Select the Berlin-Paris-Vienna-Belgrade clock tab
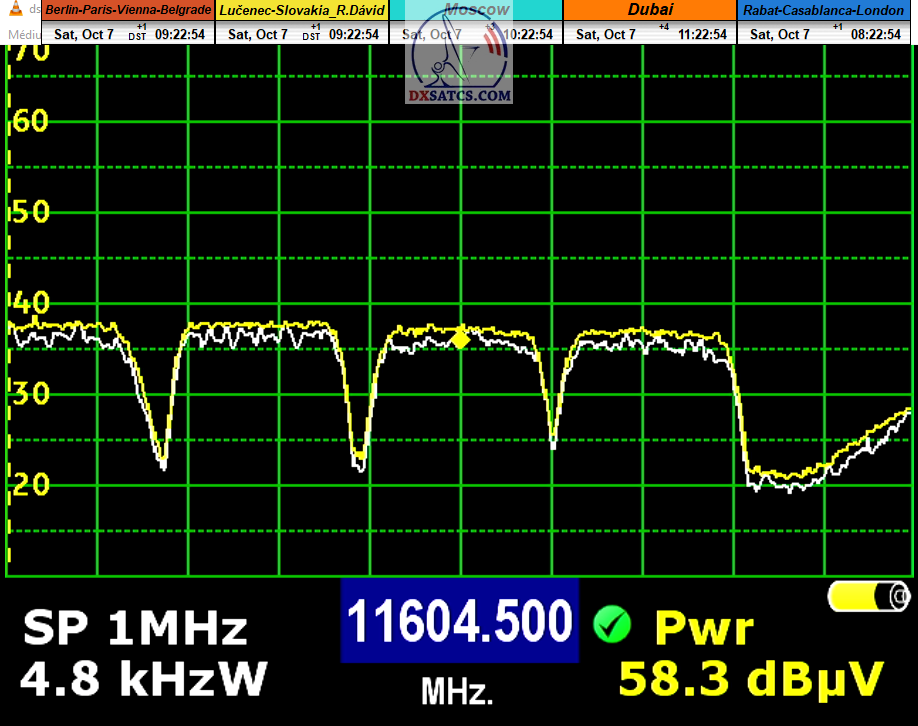Viewport: 918px width, 726px height. point(128,10)
